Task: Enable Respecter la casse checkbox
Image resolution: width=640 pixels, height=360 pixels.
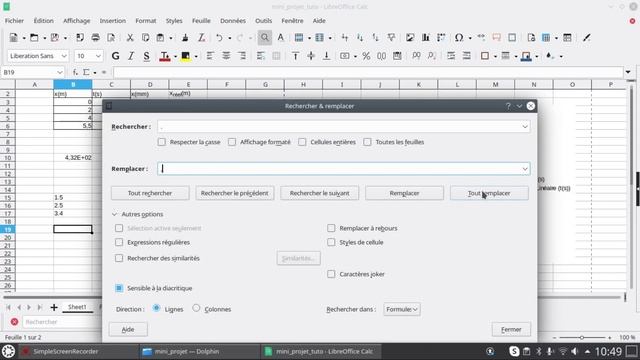Action: [162, 142]
